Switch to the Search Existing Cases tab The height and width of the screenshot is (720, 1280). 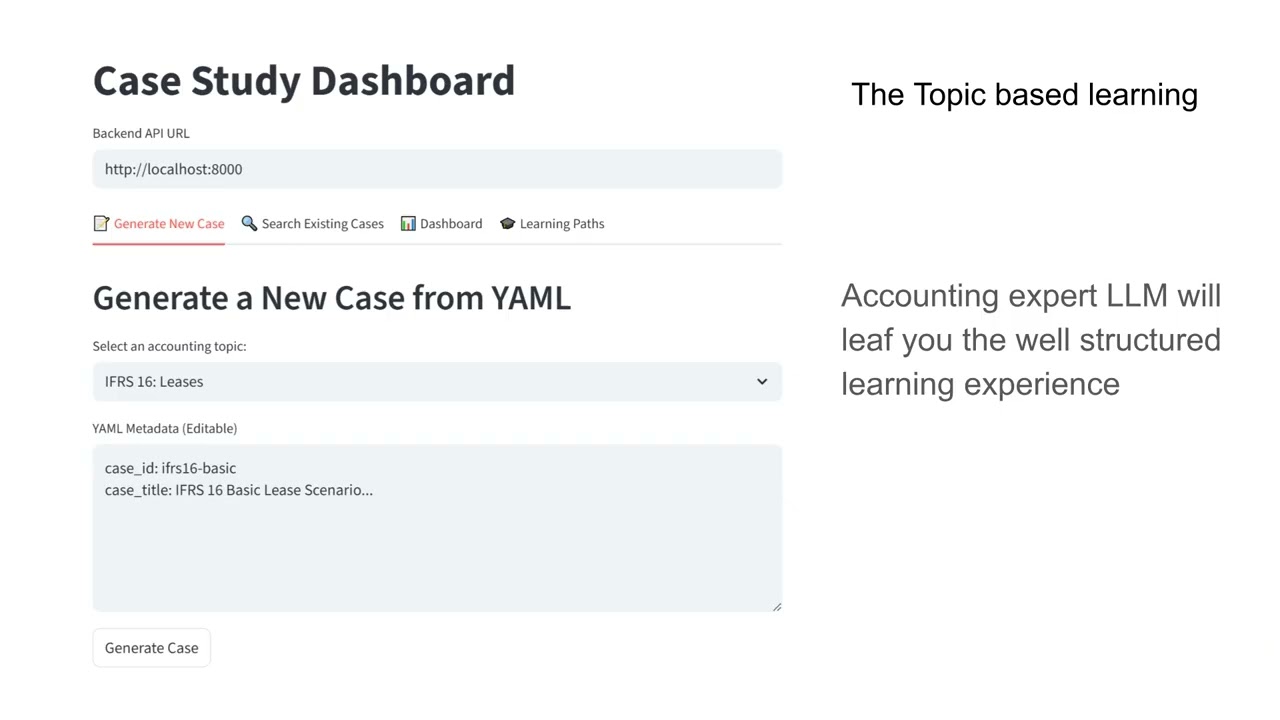[x=322, y=224]
